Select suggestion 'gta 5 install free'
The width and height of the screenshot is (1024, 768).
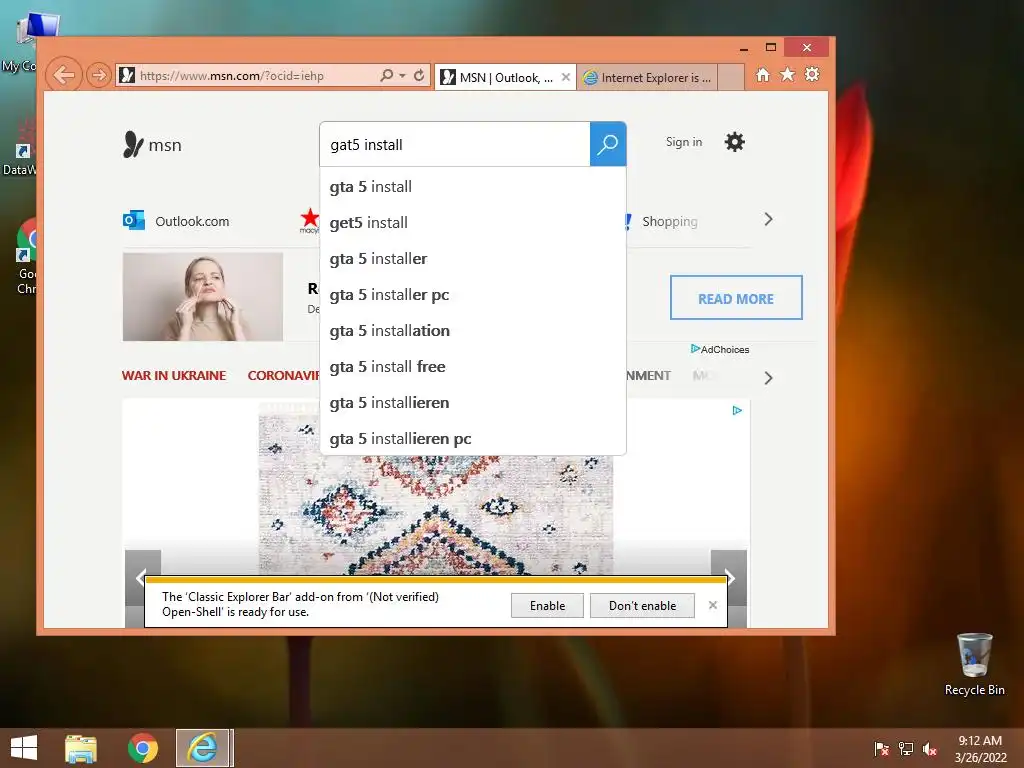[473, 366]
